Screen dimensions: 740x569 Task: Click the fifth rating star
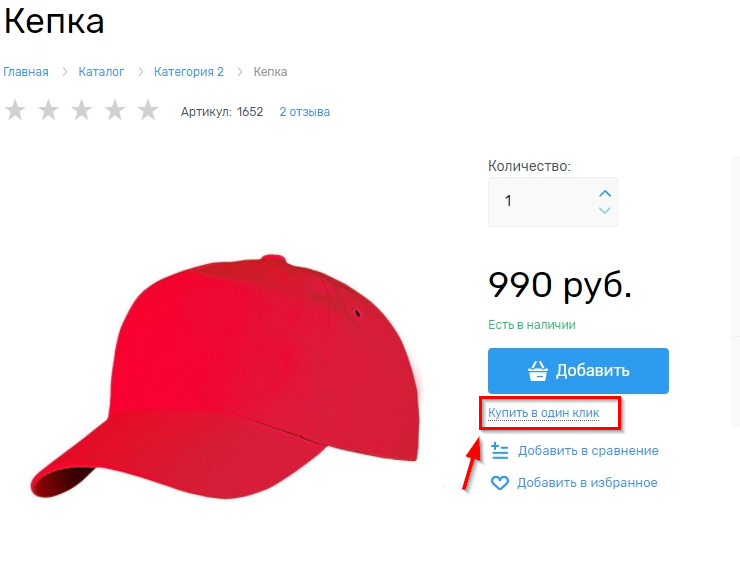pos(148,110)
